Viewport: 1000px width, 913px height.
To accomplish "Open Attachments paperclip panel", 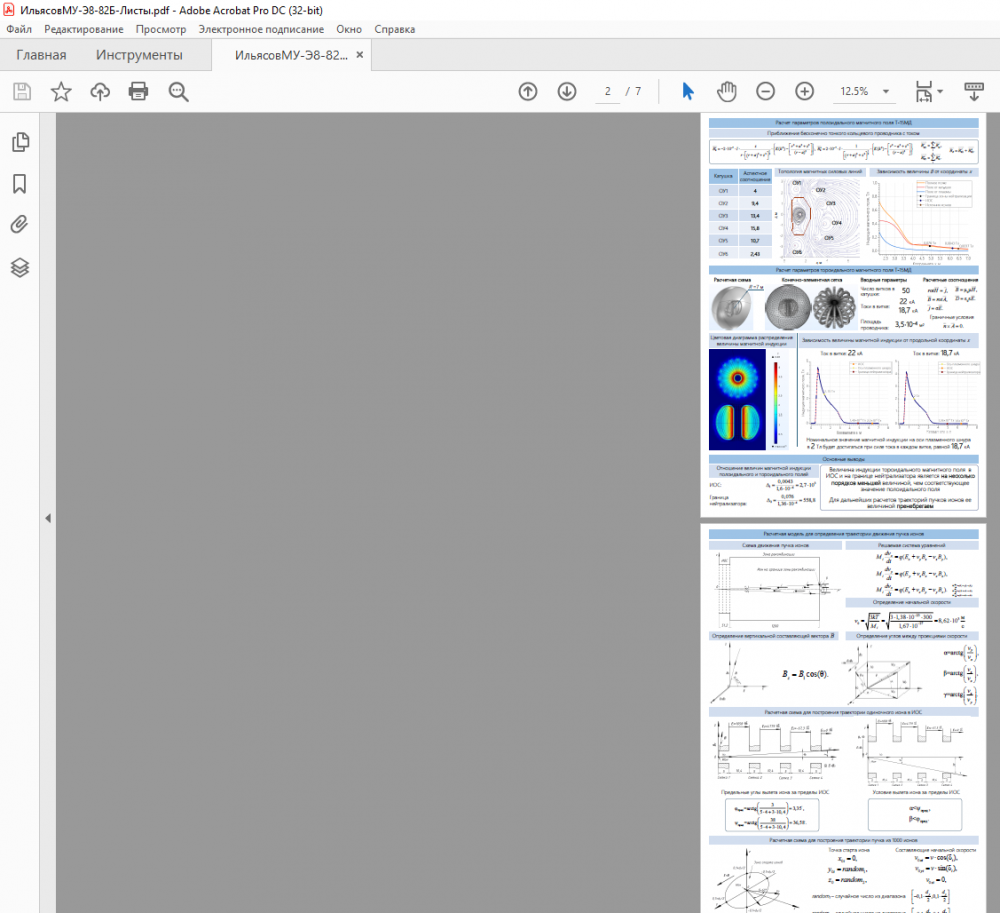I will coord(20,225).
